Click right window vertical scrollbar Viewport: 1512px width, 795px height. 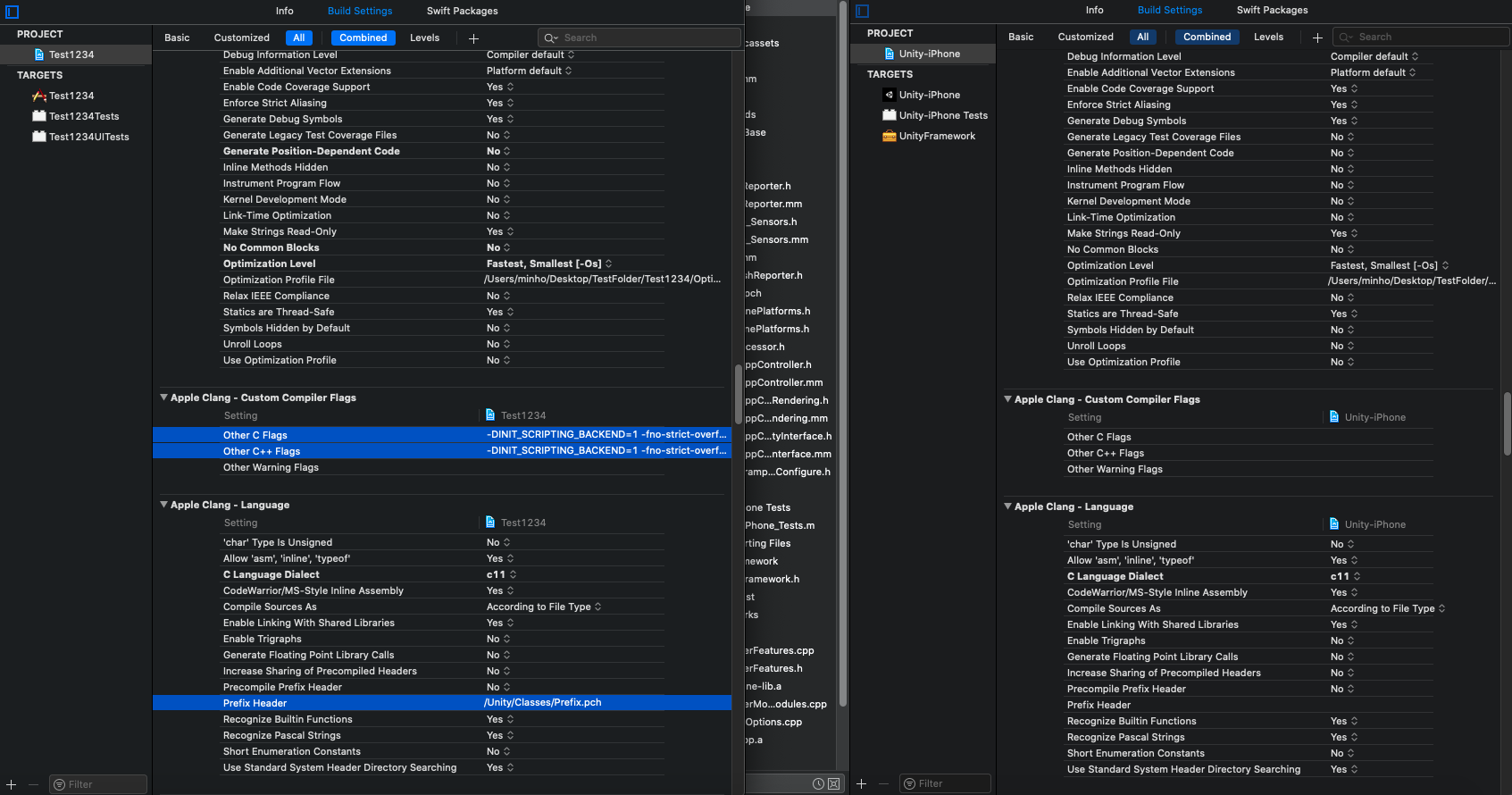pos(1507,424)
